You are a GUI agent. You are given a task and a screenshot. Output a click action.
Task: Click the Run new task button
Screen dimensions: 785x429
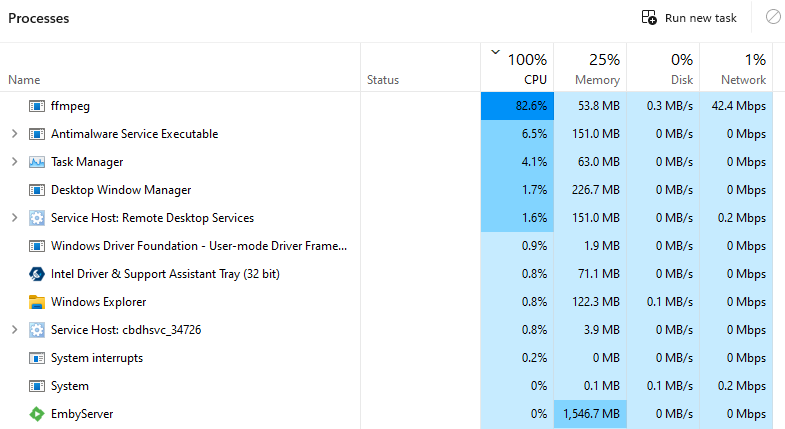click(690, 17)
